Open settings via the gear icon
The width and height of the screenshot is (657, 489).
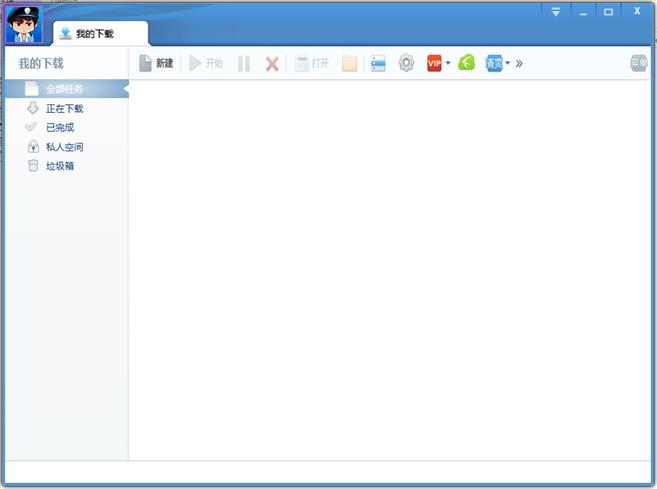pyautogui.click(x=406, y=63)
